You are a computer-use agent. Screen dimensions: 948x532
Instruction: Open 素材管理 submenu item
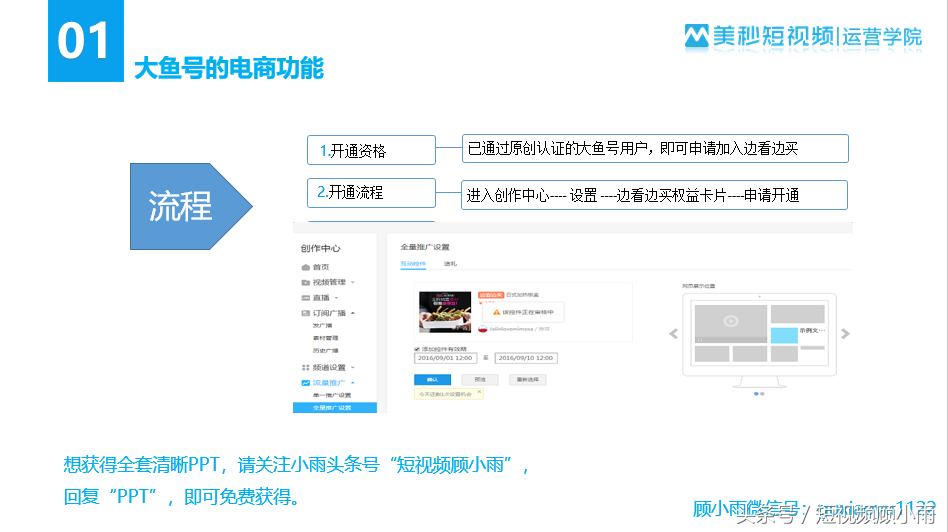[x=325, y=338]
